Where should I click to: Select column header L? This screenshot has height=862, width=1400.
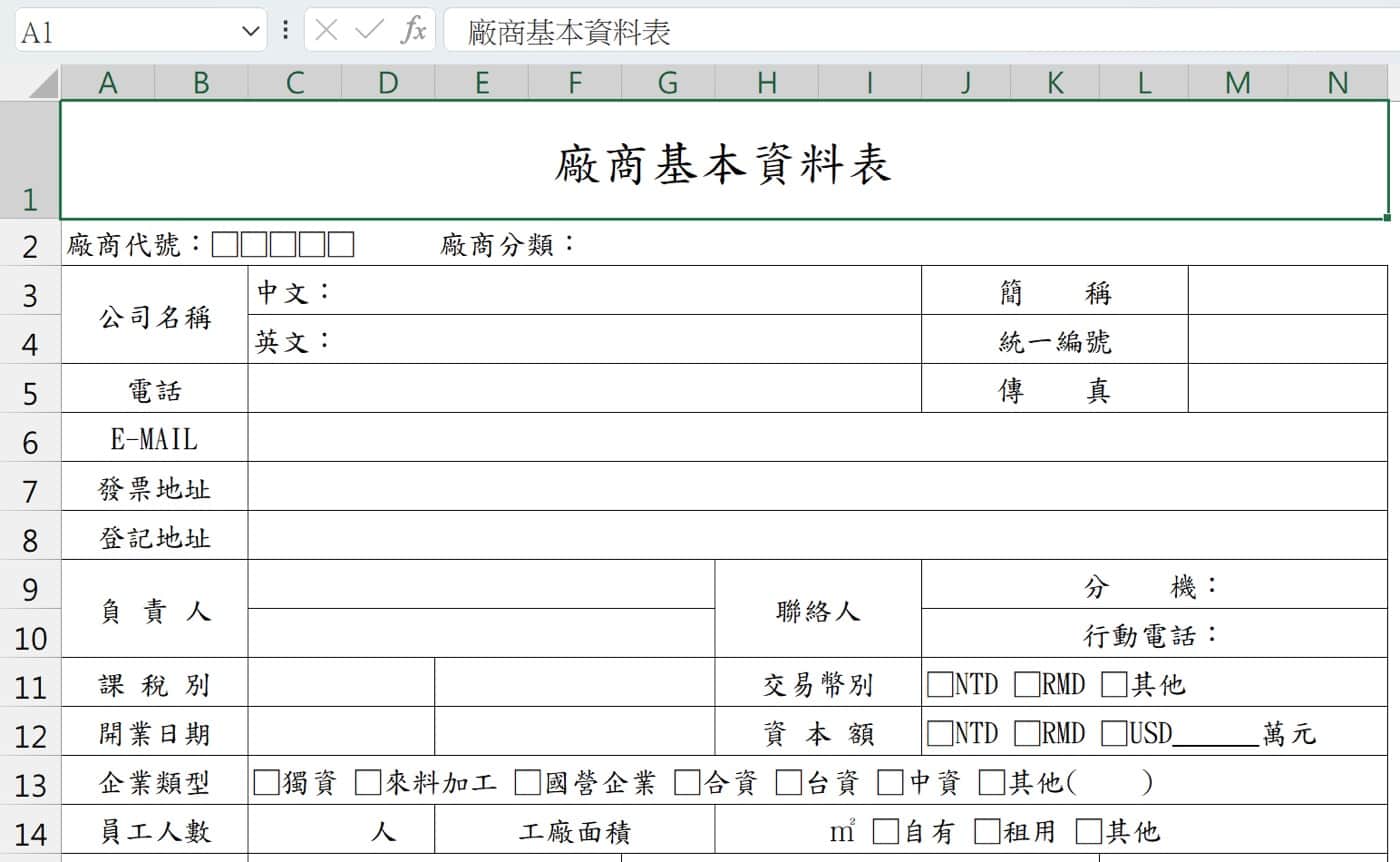1144,83
